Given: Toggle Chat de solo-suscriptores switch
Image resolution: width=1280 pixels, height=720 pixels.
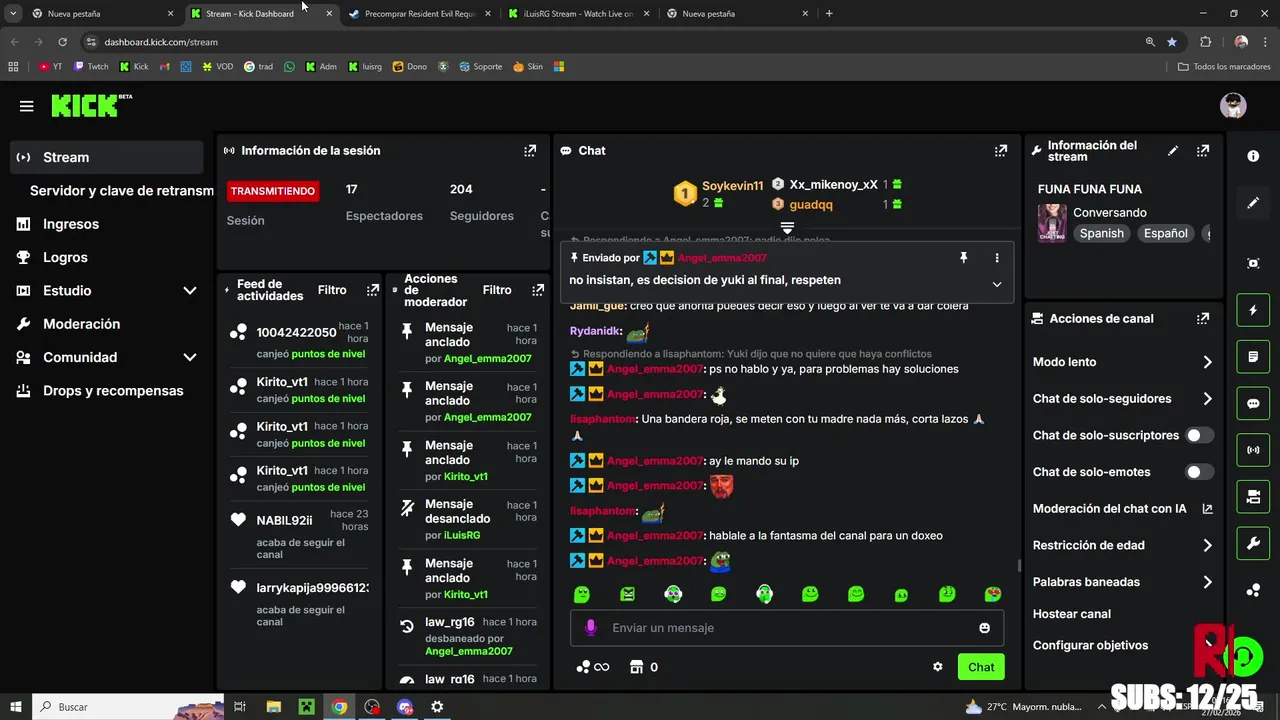Looking at the screenshot, I should point(1199,435).
